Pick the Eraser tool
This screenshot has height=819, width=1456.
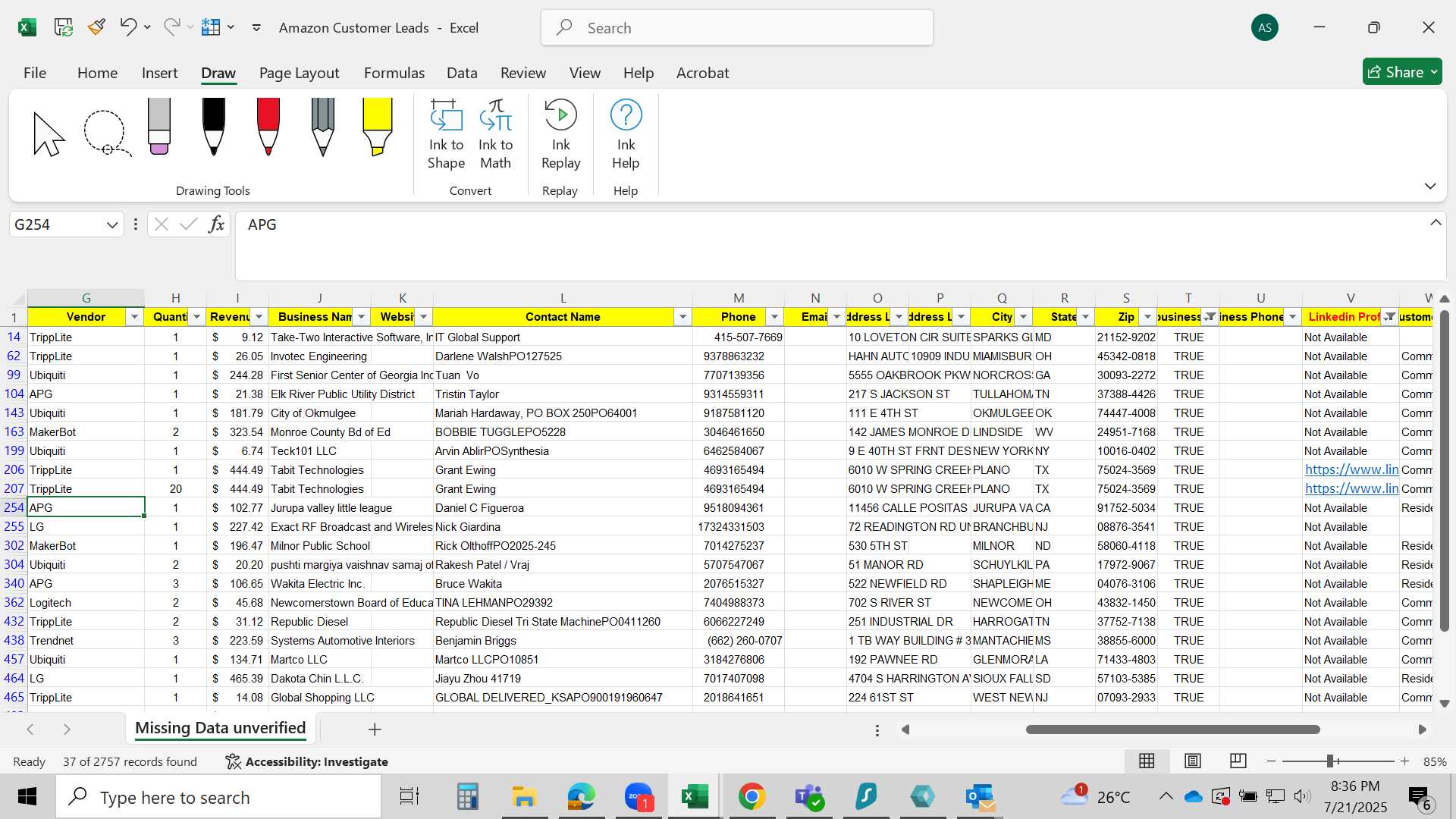coord(159,127)
